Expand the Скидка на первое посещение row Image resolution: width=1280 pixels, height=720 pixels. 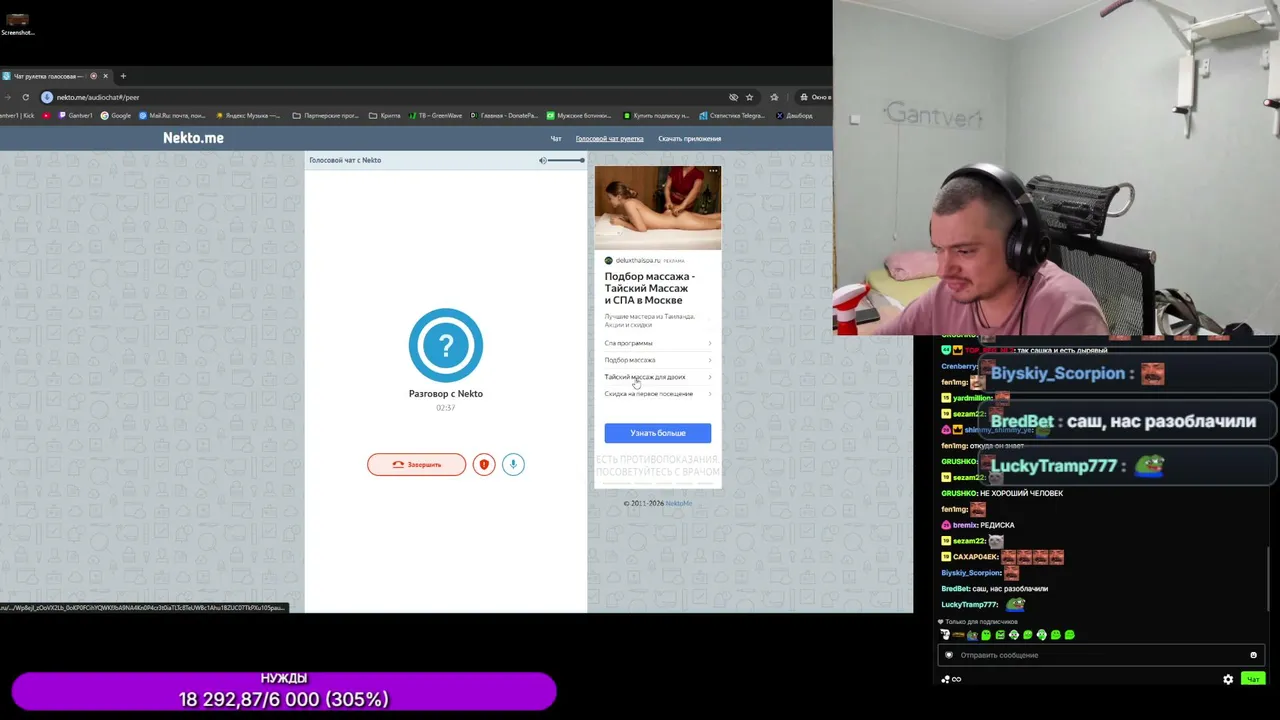[x=658, y=394]
